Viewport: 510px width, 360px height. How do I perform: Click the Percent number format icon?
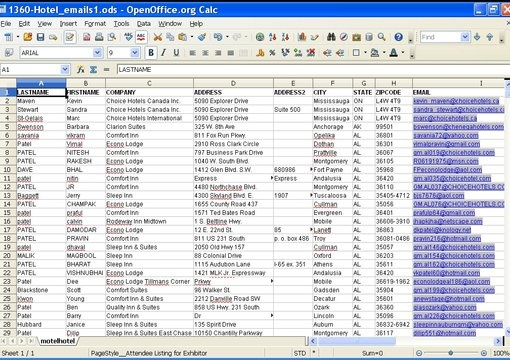tap(272, 53)
